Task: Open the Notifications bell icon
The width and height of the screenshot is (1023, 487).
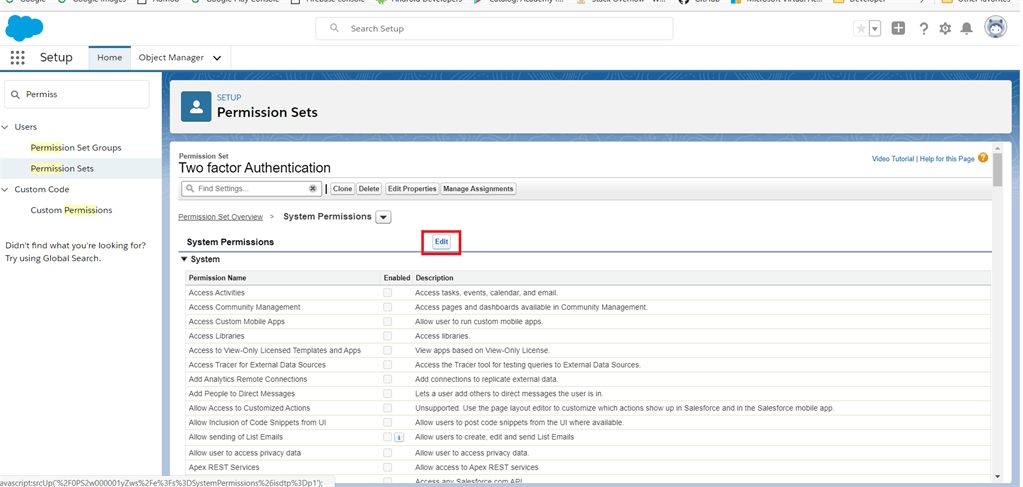Action: (967, 29)
